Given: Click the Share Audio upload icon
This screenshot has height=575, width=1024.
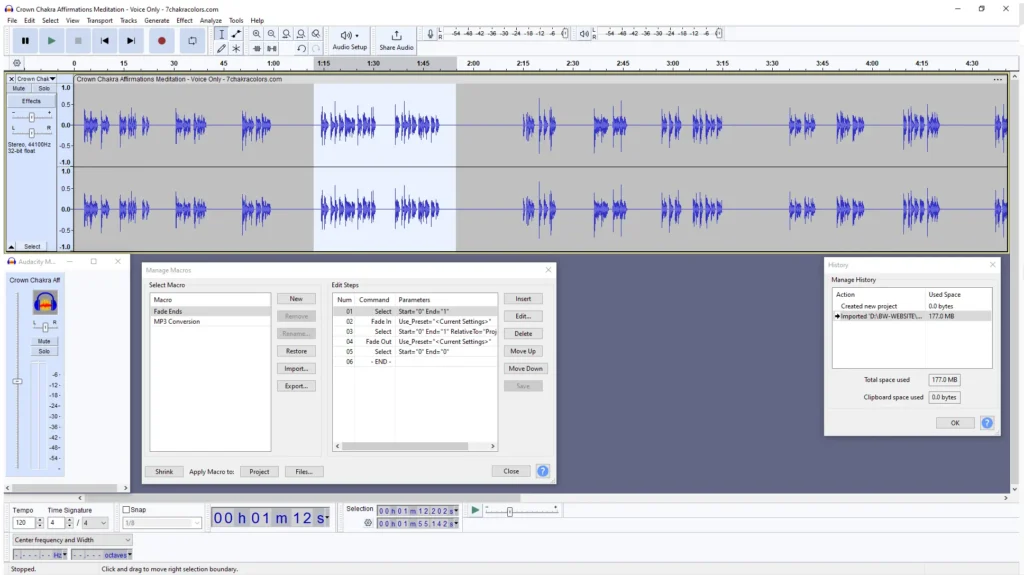Looking at the screenshot, I should 396,35.
